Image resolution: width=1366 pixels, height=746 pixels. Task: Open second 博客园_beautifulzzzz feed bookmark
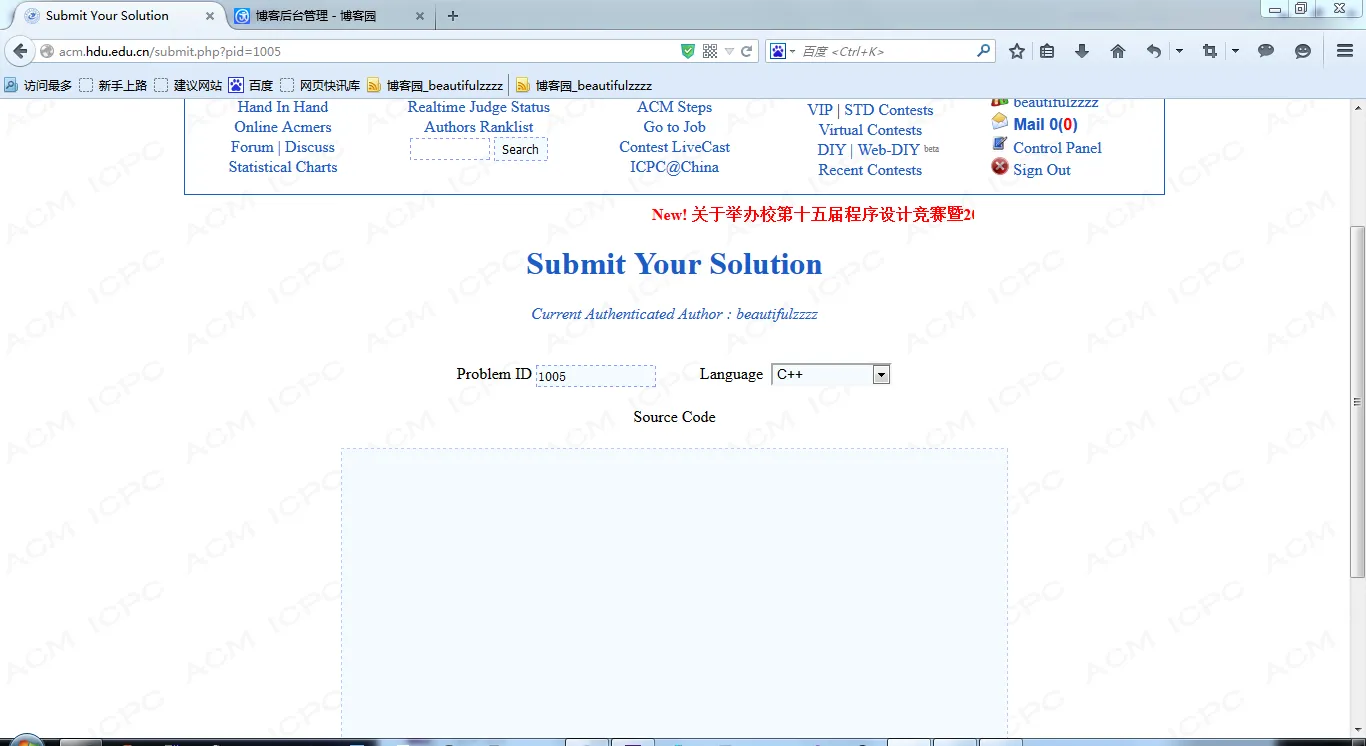(x=584, y=86)
